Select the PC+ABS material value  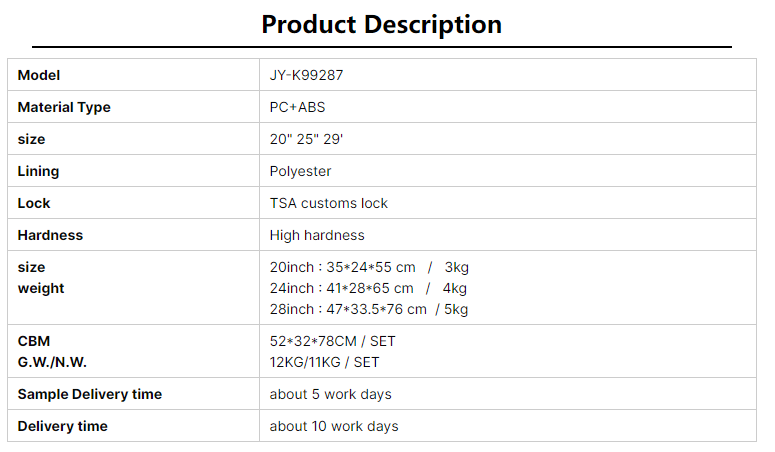(x=297, y=107)
